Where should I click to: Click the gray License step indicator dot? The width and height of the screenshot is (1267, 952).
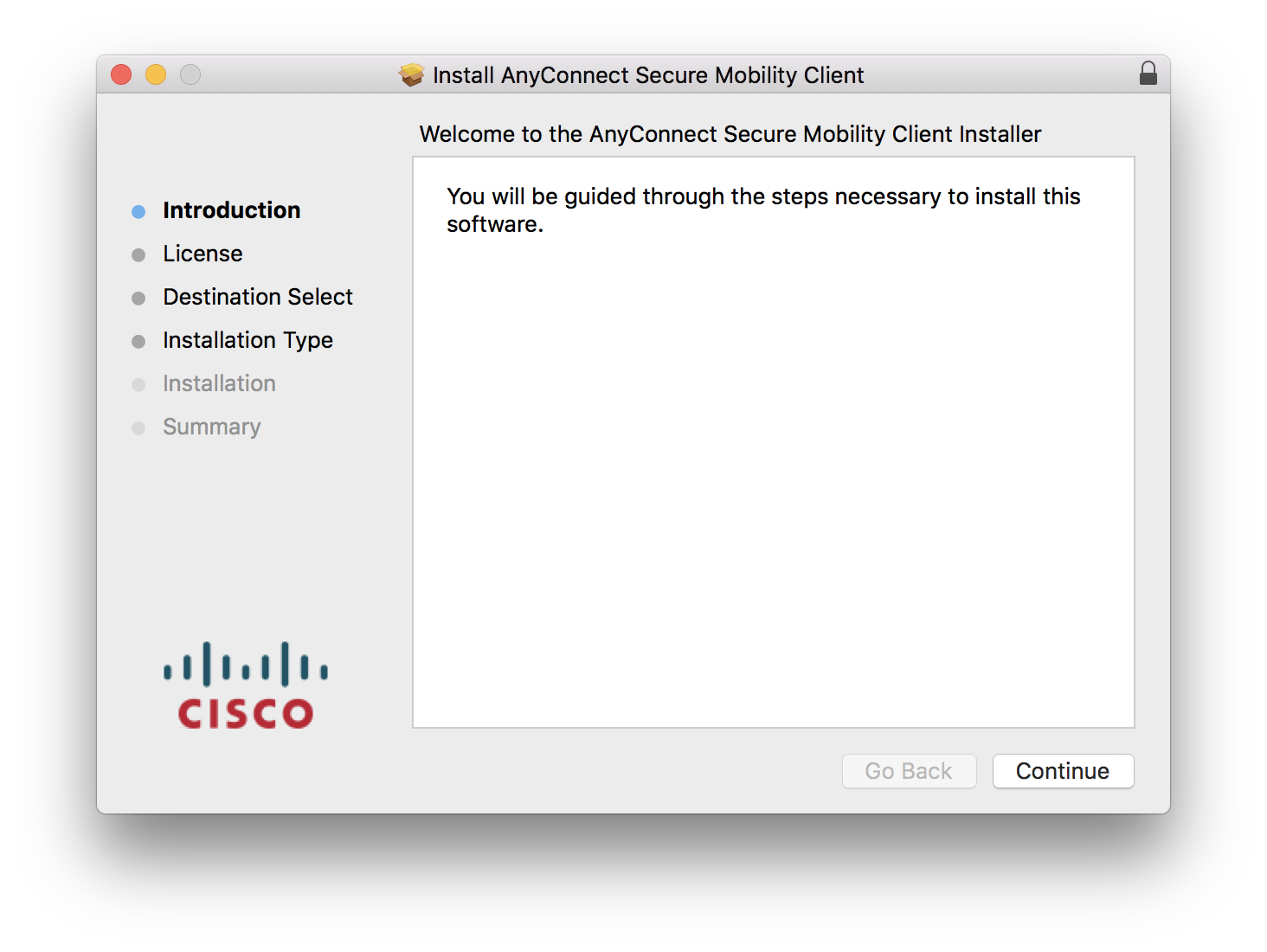(x=139, y=254)
